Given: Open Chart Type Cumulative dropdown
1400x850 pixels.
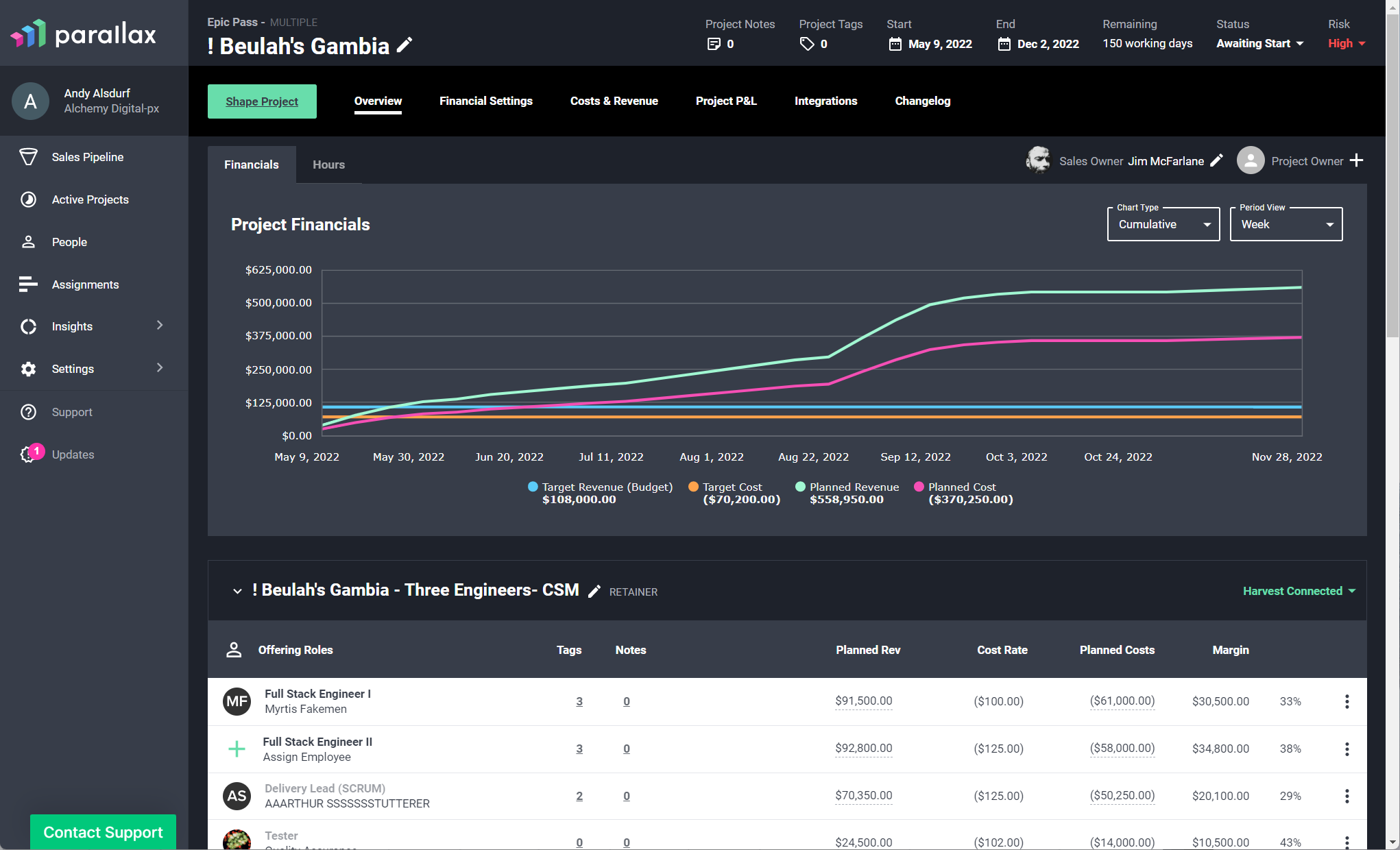Looking at the screenshot, I should tap(1163, 224).
